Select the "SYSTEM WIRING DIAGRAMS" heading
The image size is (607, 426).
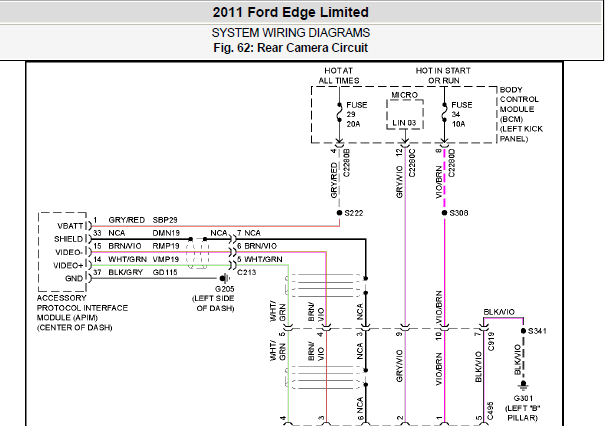pyautogui.click(x=291, y=33)
